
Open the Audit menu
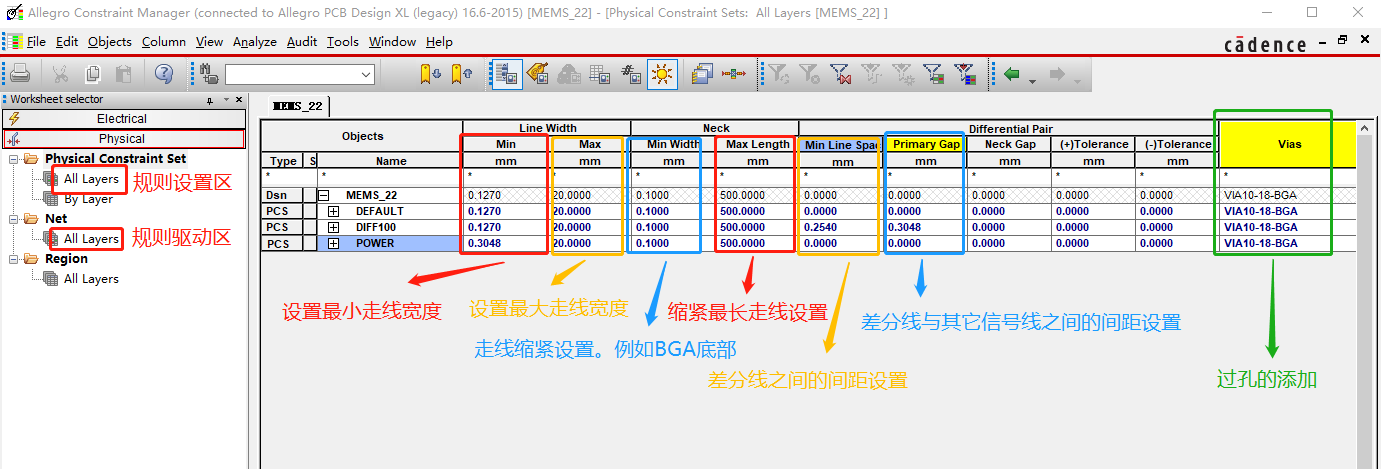click(x=302, y=42)
